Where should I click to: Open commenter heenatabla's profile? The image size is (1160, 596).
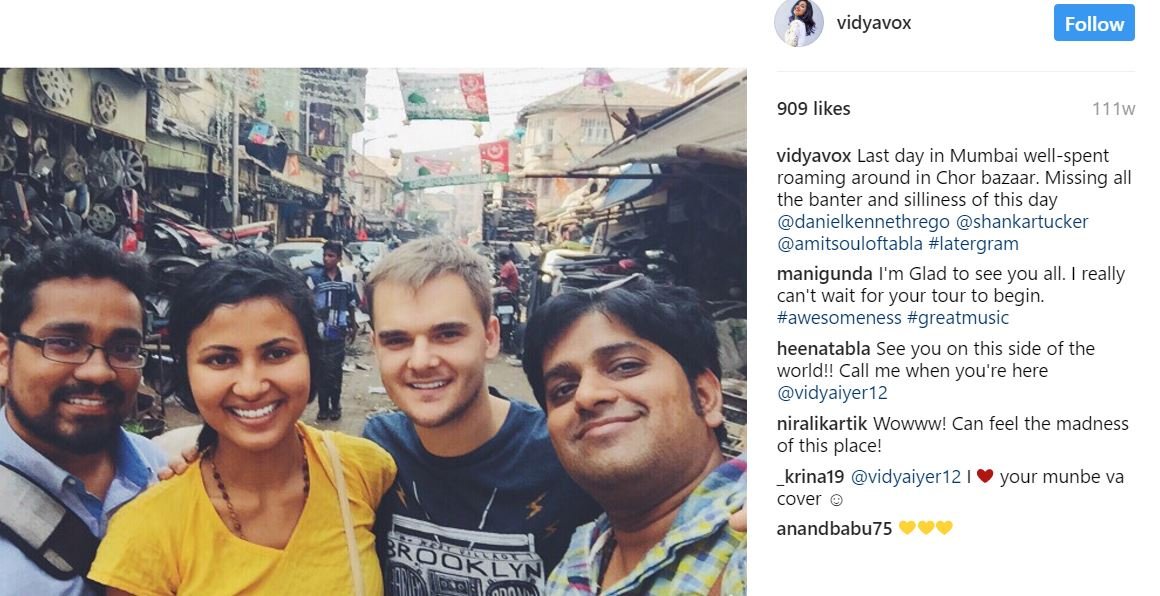pyautogui.click(x=823, y=349)
